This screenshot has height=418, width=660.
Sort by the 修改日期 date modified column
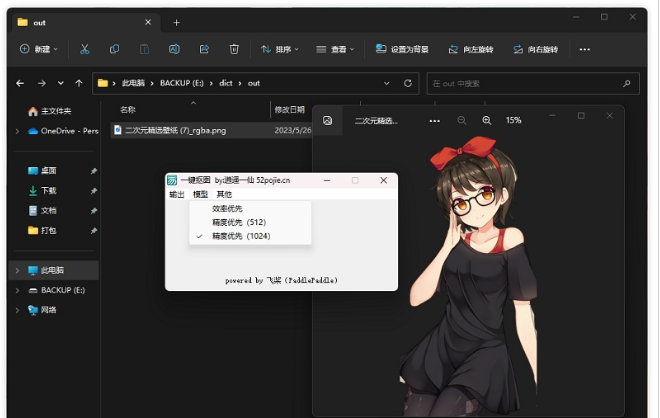pos(290,110)
